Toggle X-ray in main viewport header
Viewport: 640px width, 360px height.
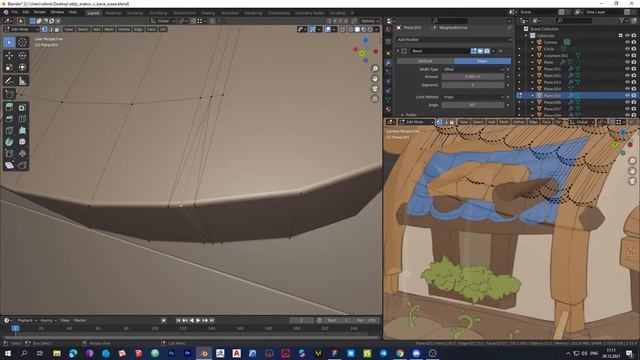point(342,29)
